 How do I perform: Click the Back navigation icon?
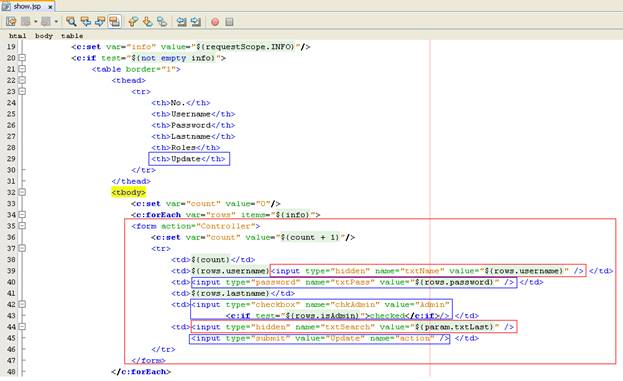point(25,22)
